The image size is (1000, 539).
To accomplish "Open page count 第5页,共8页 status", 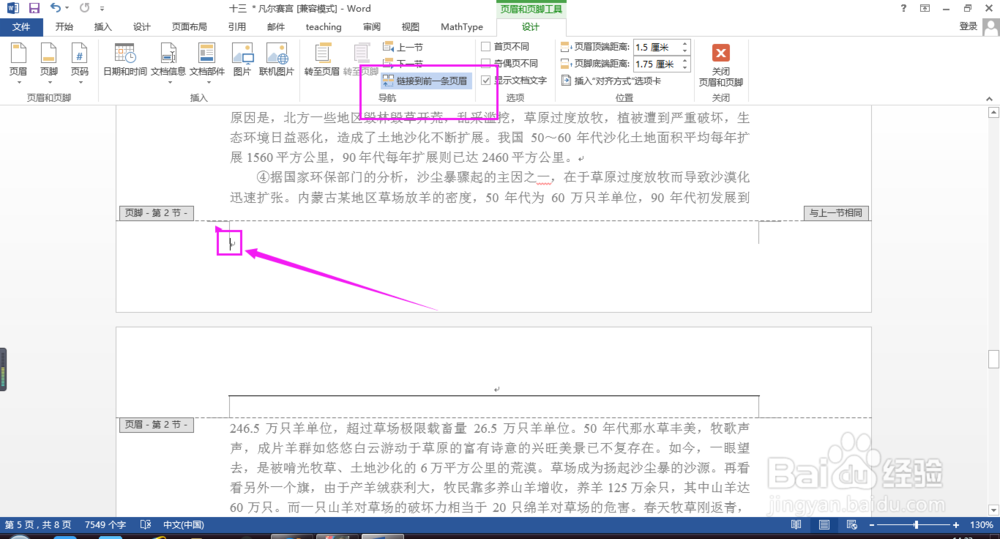I will point(38,525).
